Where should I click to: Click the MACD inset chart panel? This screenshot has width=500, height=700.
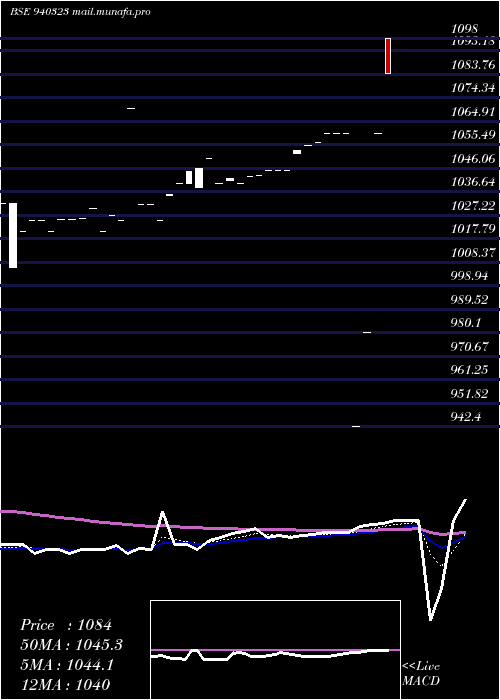tap(275, 650)
